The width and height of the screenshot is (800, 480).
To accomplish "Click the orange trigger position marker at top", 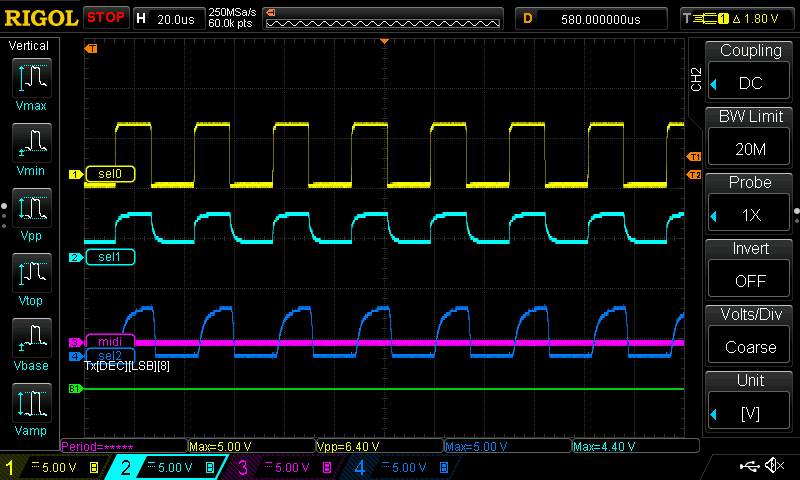I will 385,41.
